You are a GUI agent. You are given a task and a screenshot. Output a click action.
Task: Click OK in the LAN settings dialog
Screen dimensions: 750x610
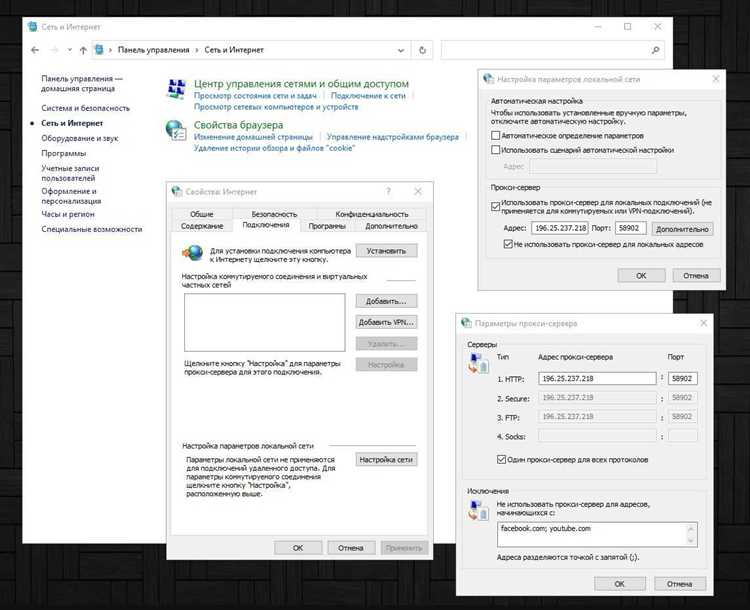tap(641, 276)
